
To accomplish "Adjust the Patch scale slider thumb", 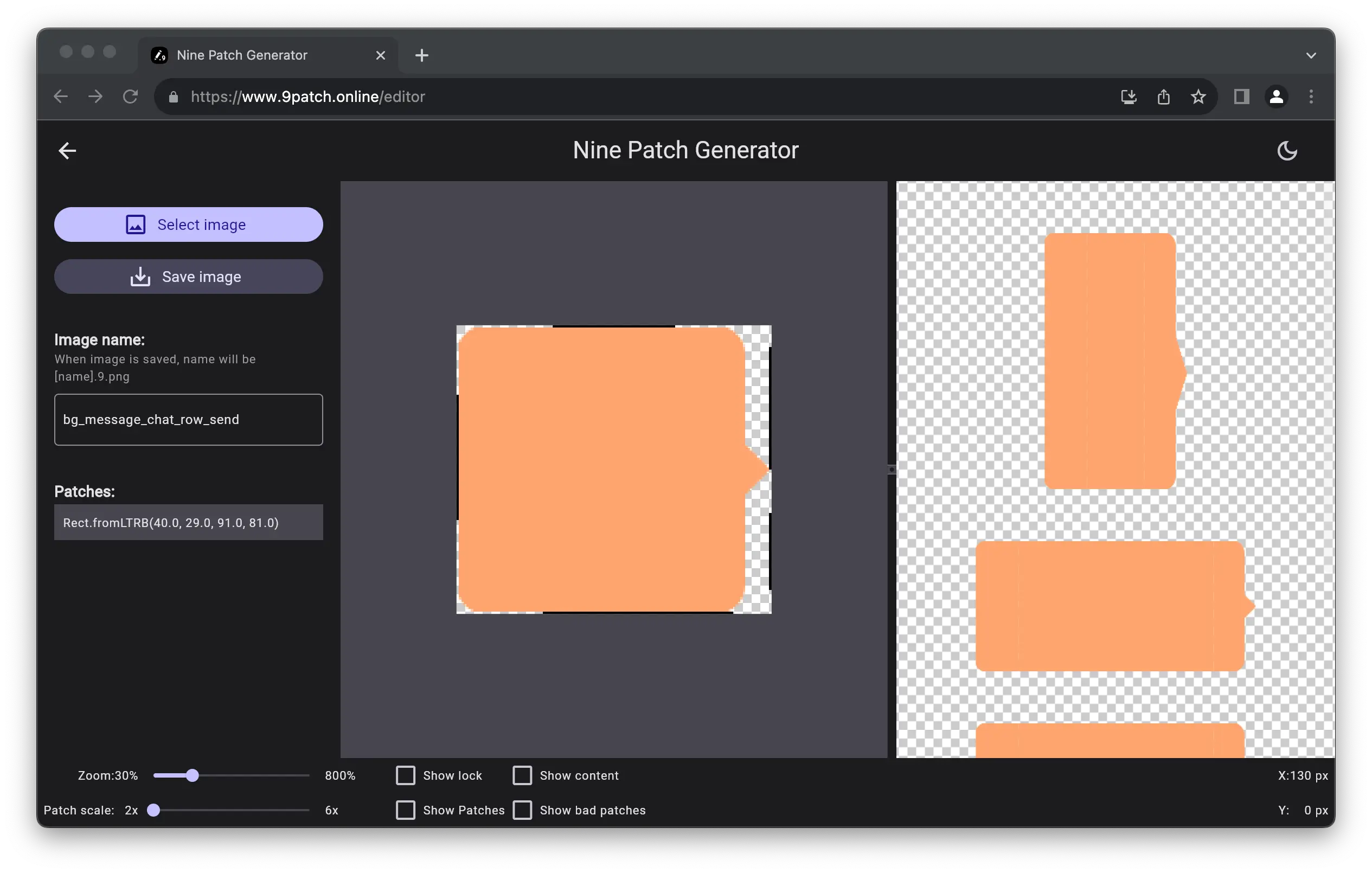I will [x=153, y=810].
